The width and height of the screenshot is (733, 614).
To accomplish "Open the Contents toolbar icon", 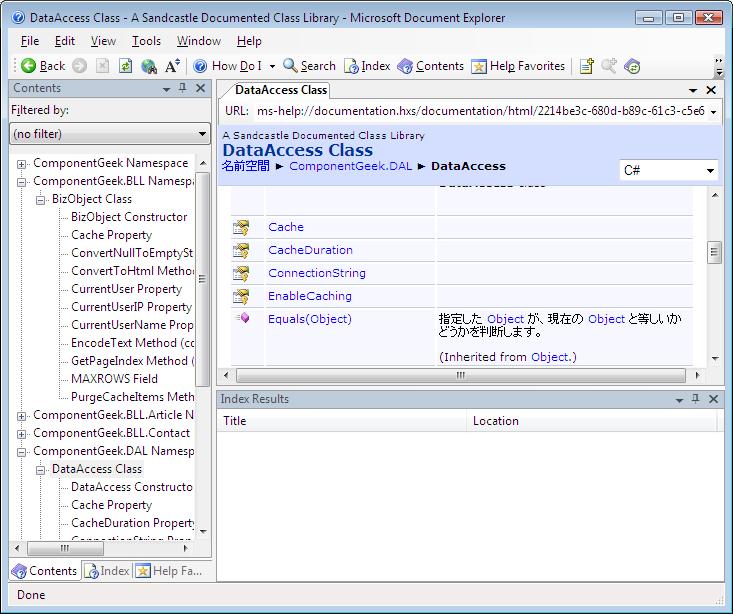I will click(x=405, y=66).
